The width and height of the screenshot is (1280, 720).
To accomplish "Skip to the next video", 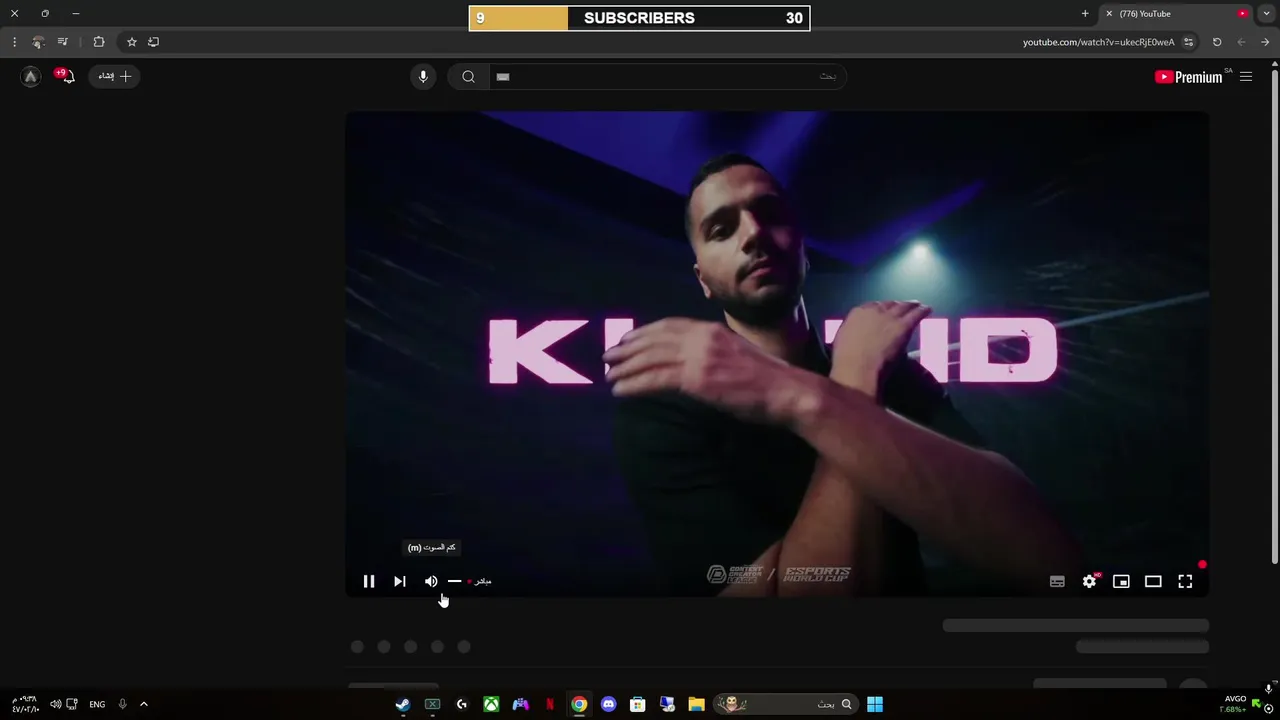I will coord(400,581).
